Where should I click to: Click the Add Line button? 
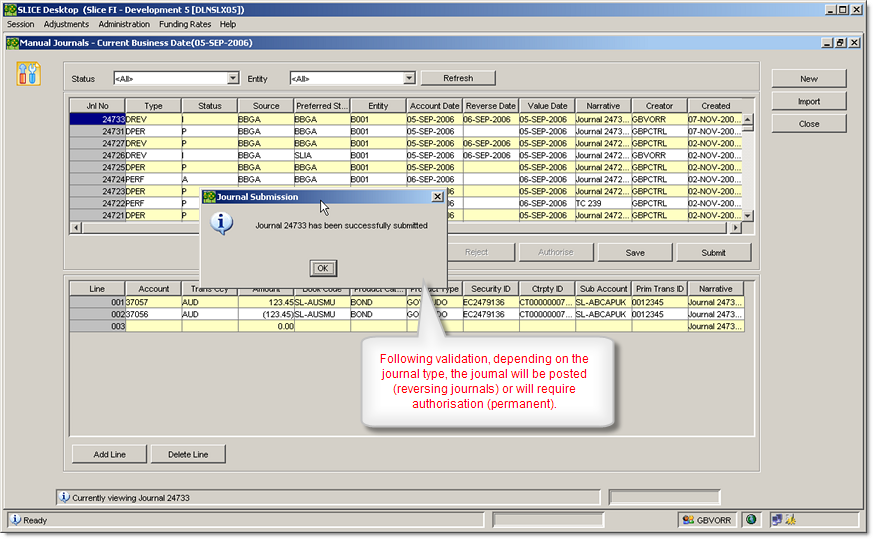(x=110, y=455)
